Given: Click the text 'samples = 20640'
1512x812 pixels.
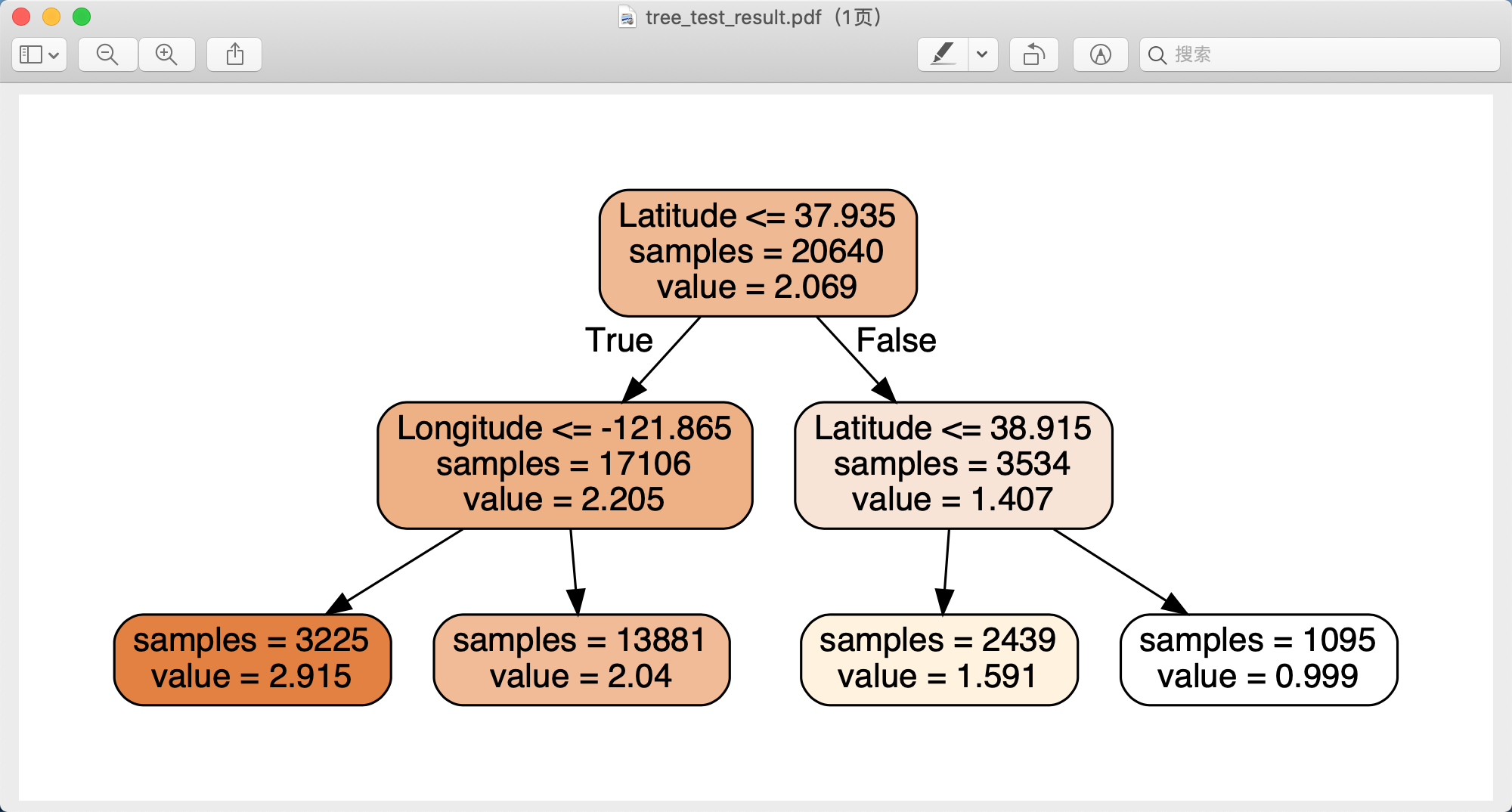Looking at the screenshot, I should click(x=756, y=252).
